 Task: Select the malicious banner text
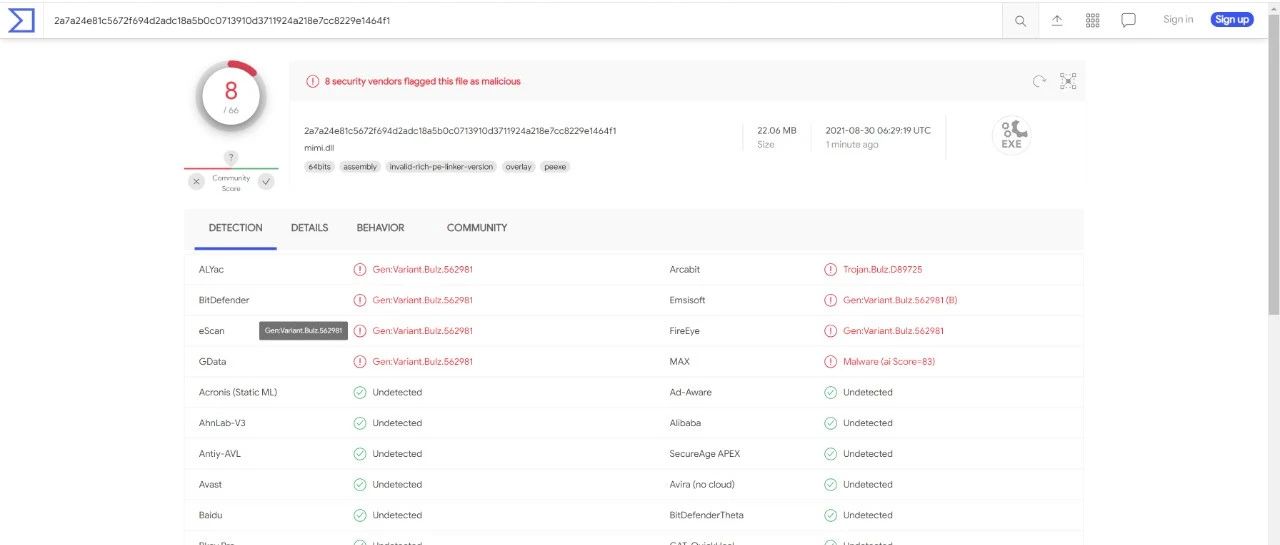point(422,81)
